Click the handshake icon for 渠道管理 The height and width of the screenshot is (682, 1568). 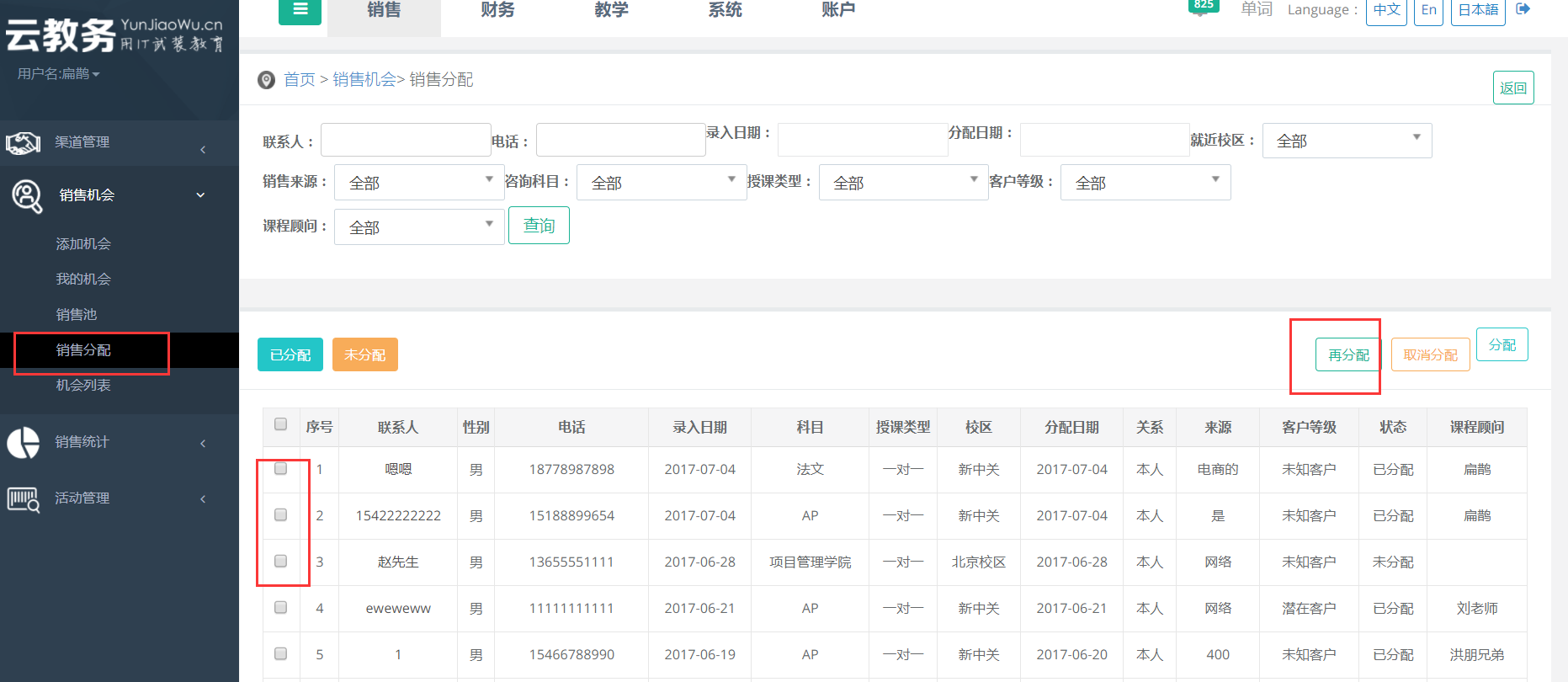point(24,143)
